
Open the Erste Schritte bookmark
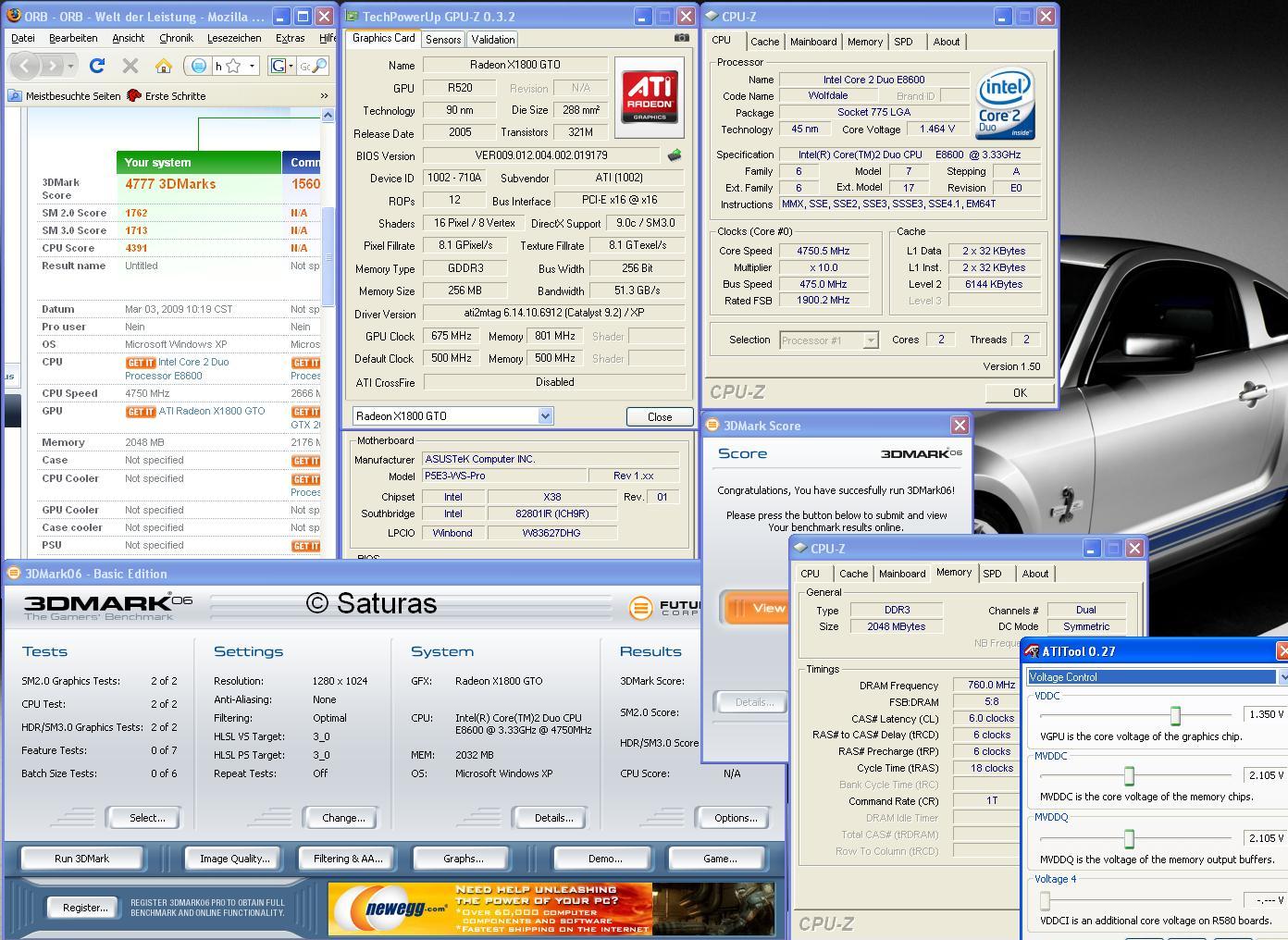point(167,96)
